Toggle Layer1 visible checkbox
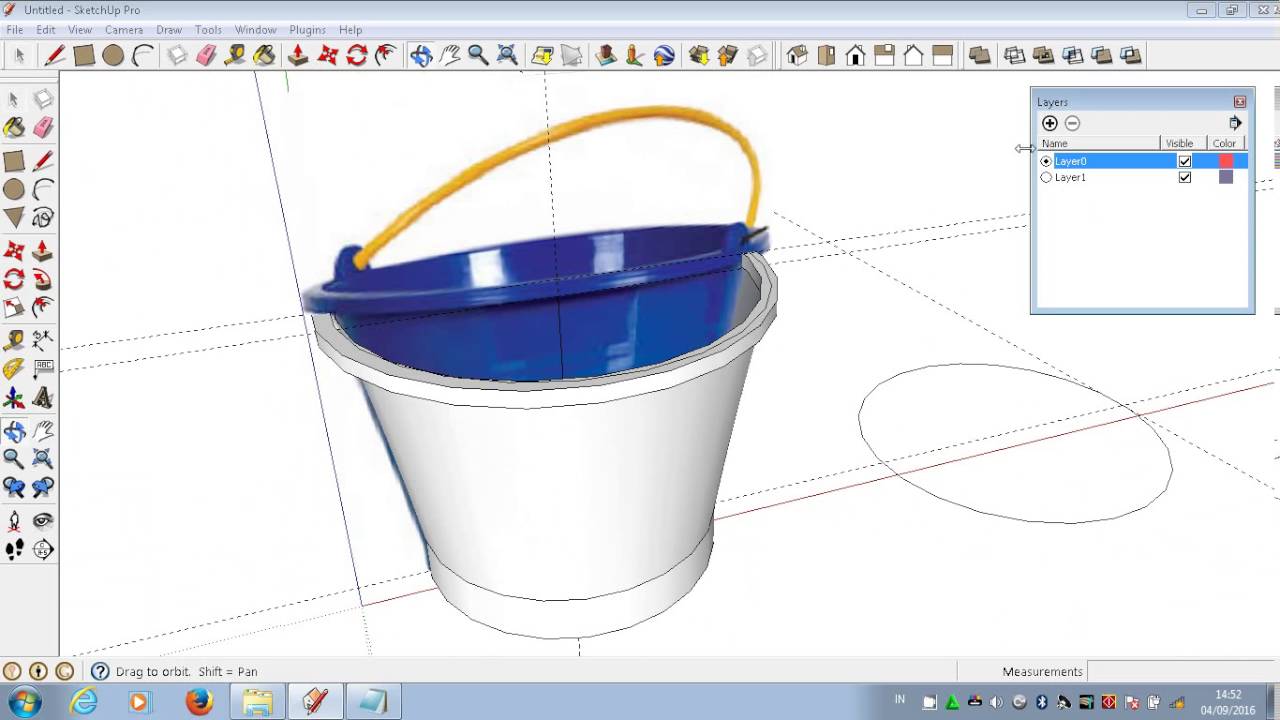This screenshot has width=1280, height=720. click(x=1185, y=177)
